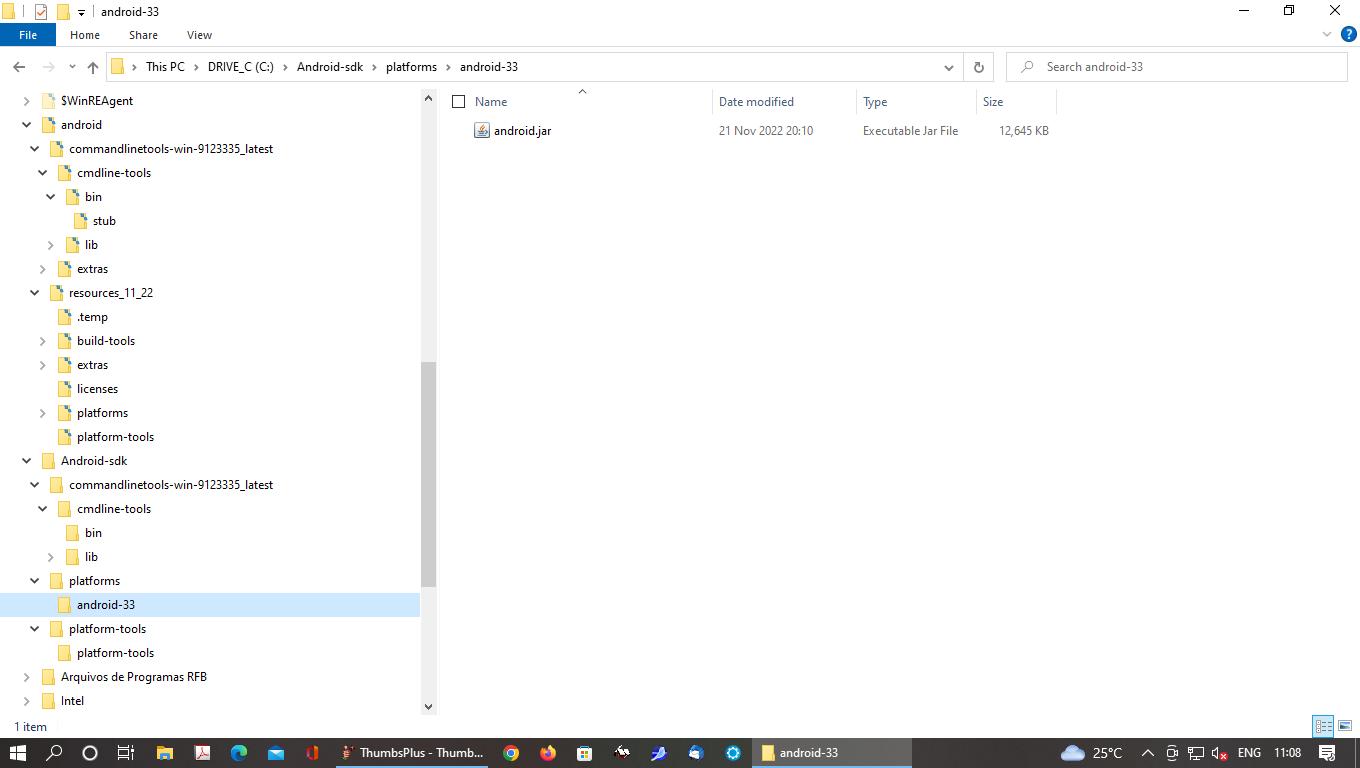Open taskbar Search
The width and height of the screenshot is (1360, 768).
click(x=54, y=753)
